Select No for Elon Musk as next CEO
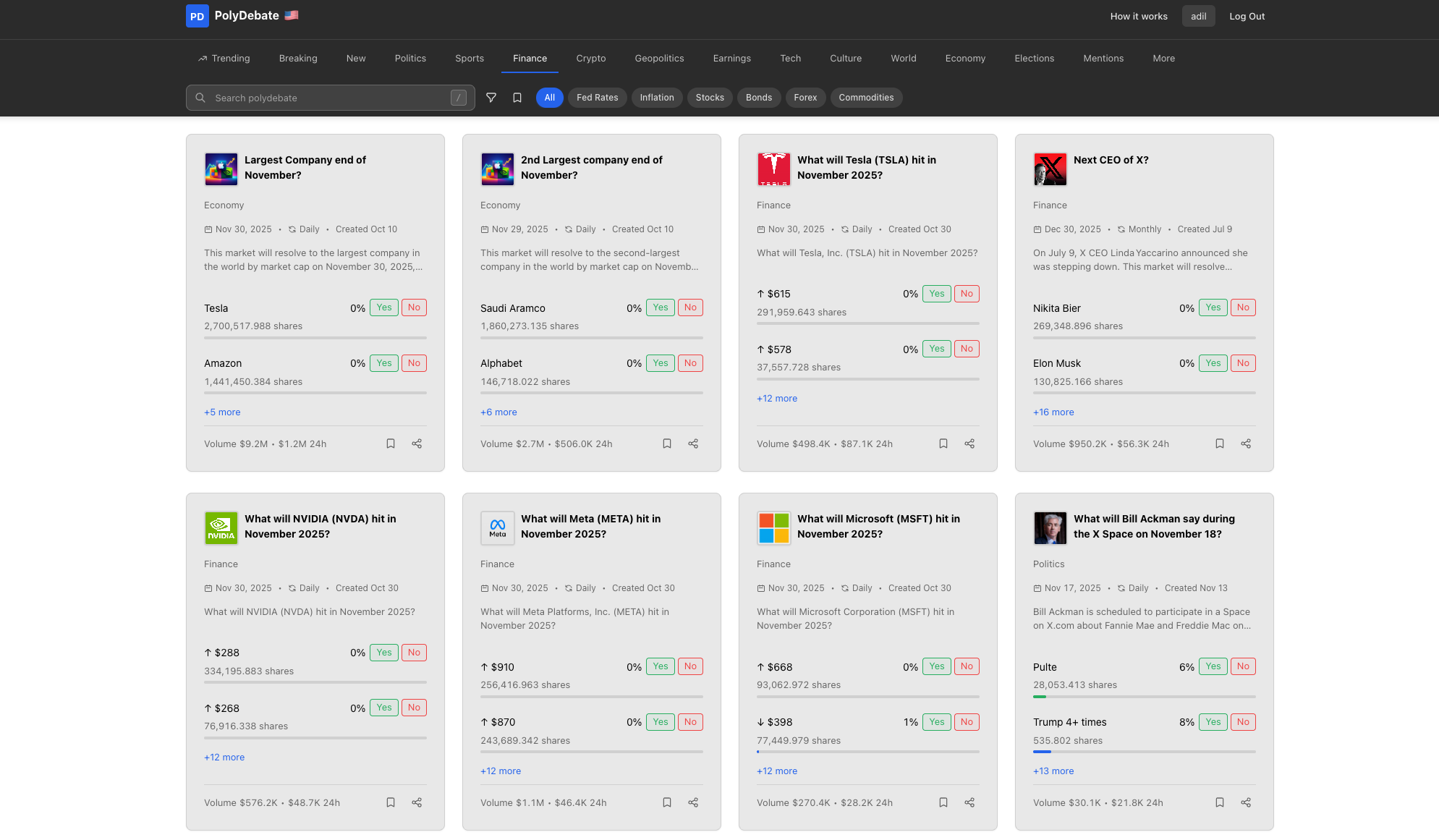The height and width of the screenshot is (840, 1439). (1243, 363)
